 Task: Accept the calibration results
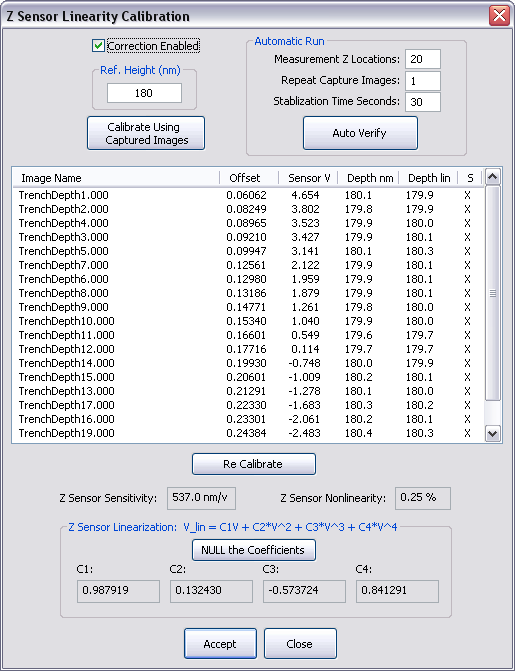(x=220, y=644)
